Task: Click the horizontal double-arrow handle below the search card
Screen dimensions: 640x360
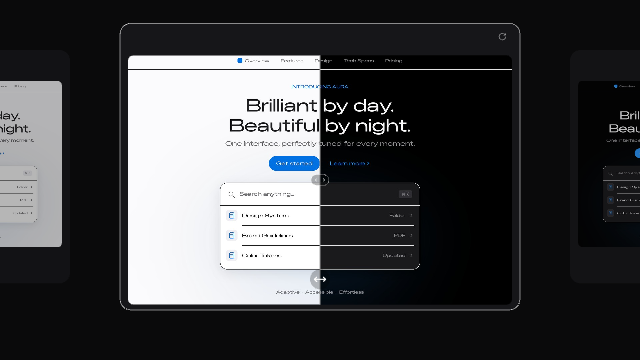Action: pos(320,280)
